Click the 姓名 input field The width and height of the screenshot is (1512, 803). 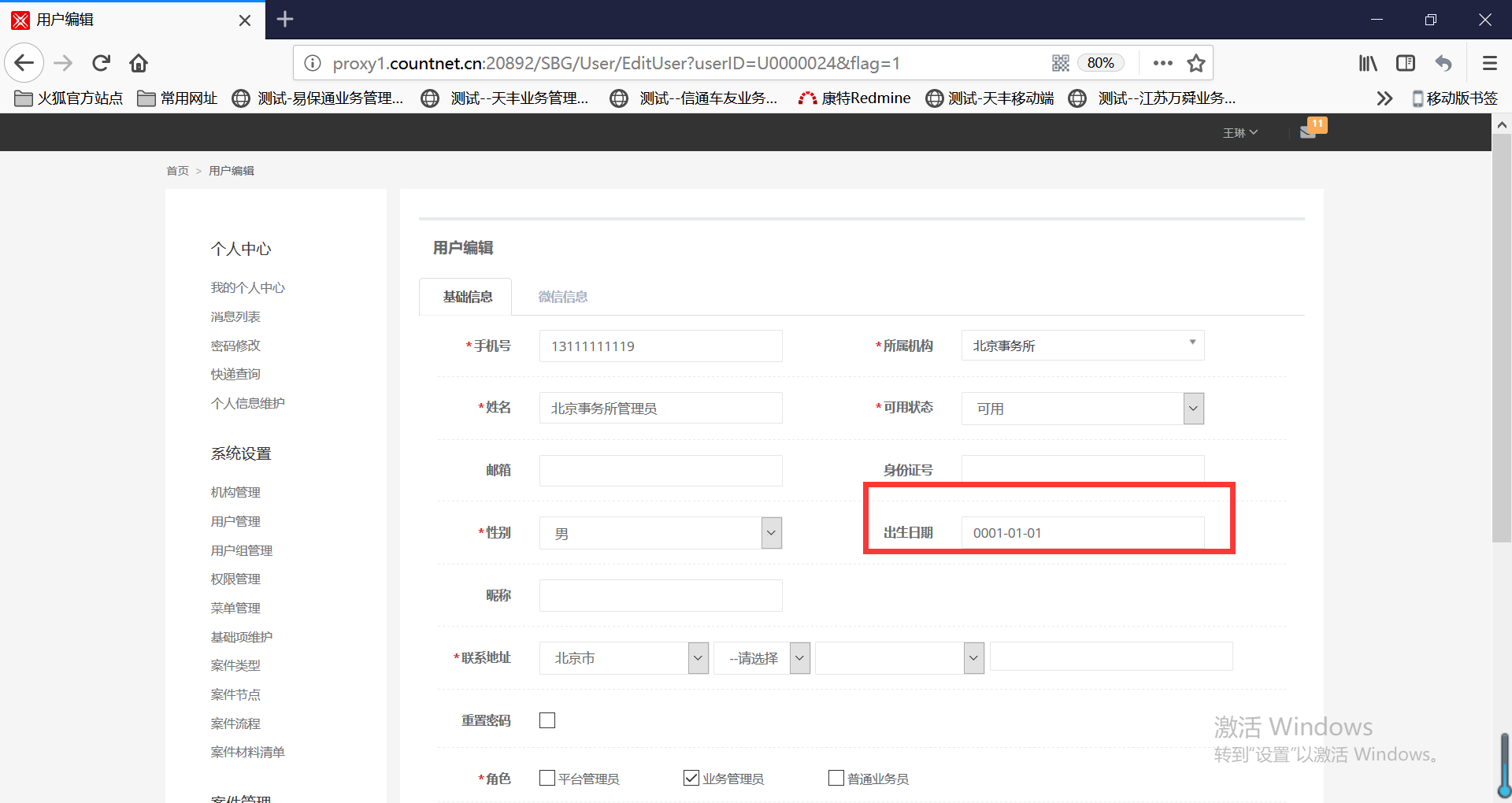click(x=661, y=408)
